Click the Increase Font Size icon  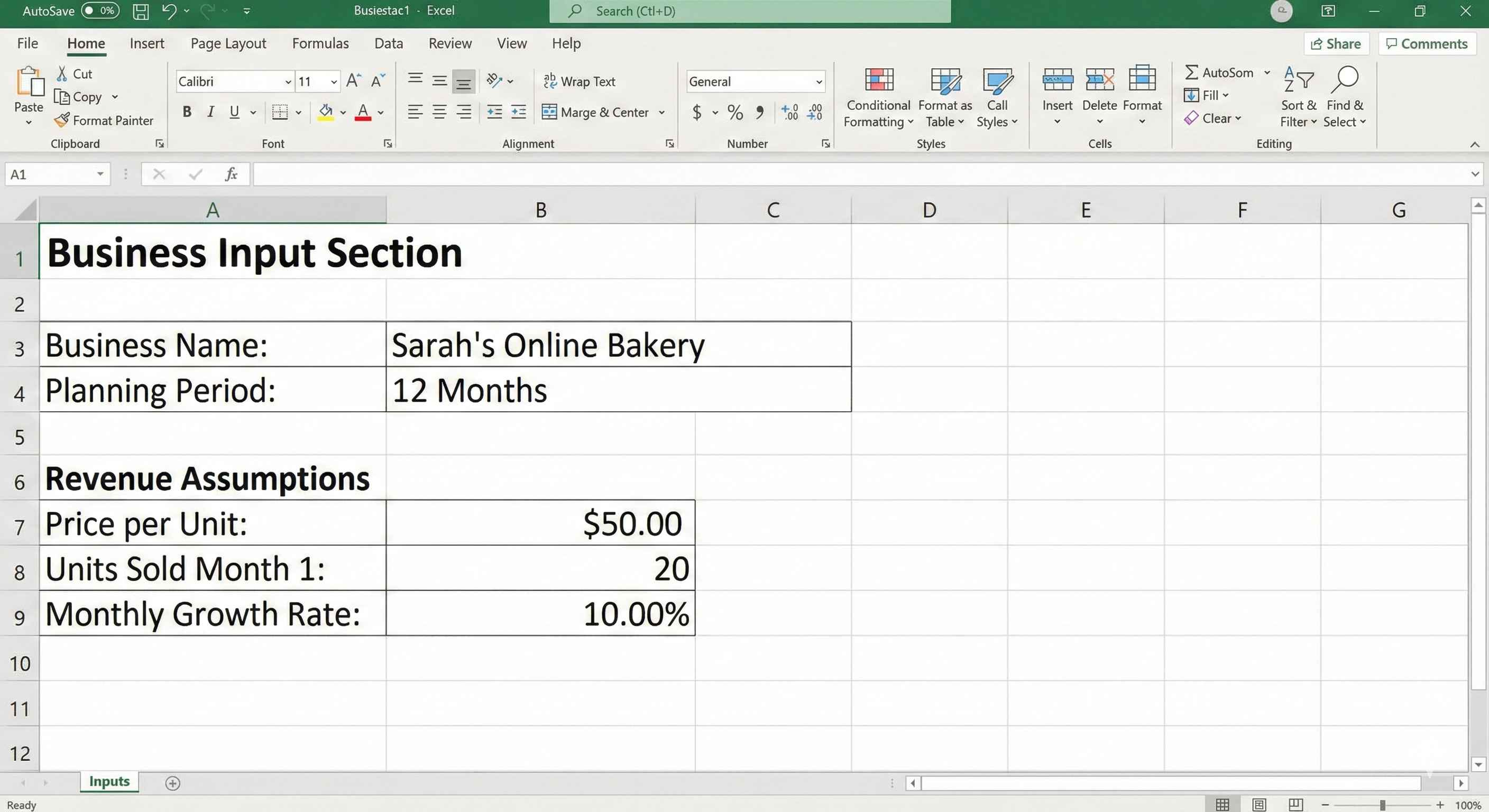(x=353, y=81)
